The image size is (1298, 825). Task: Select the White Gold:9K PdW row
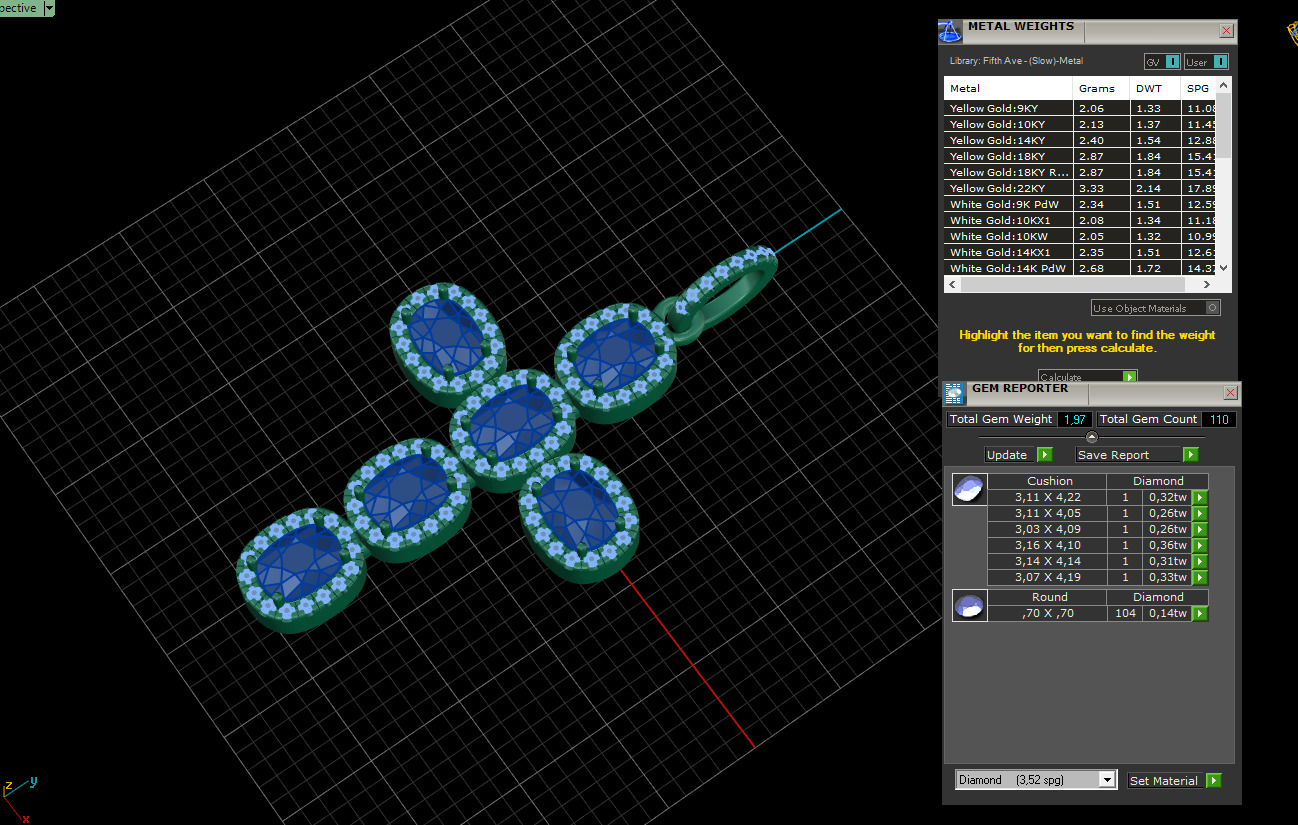pos(1081,204)
